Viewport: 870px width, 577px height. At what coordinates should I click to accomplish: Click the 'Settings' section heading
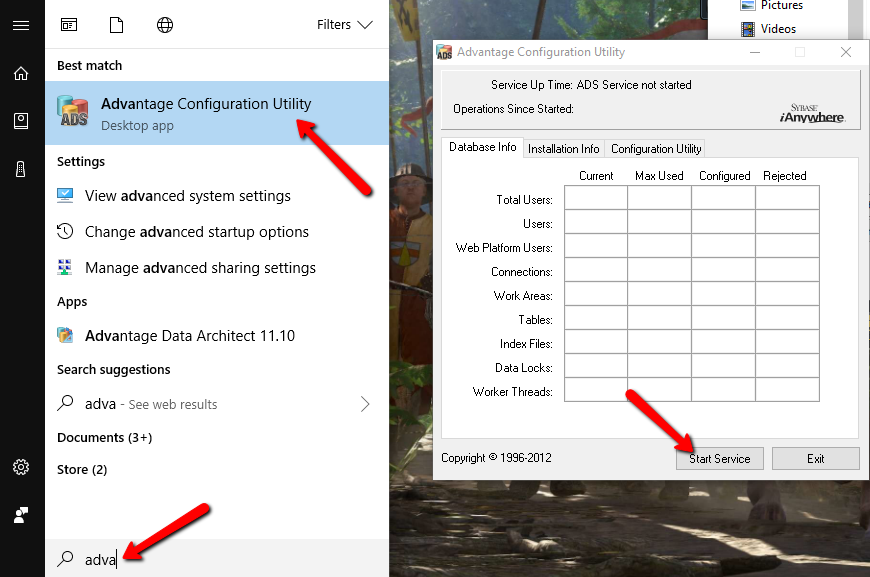tap(81, 161)
